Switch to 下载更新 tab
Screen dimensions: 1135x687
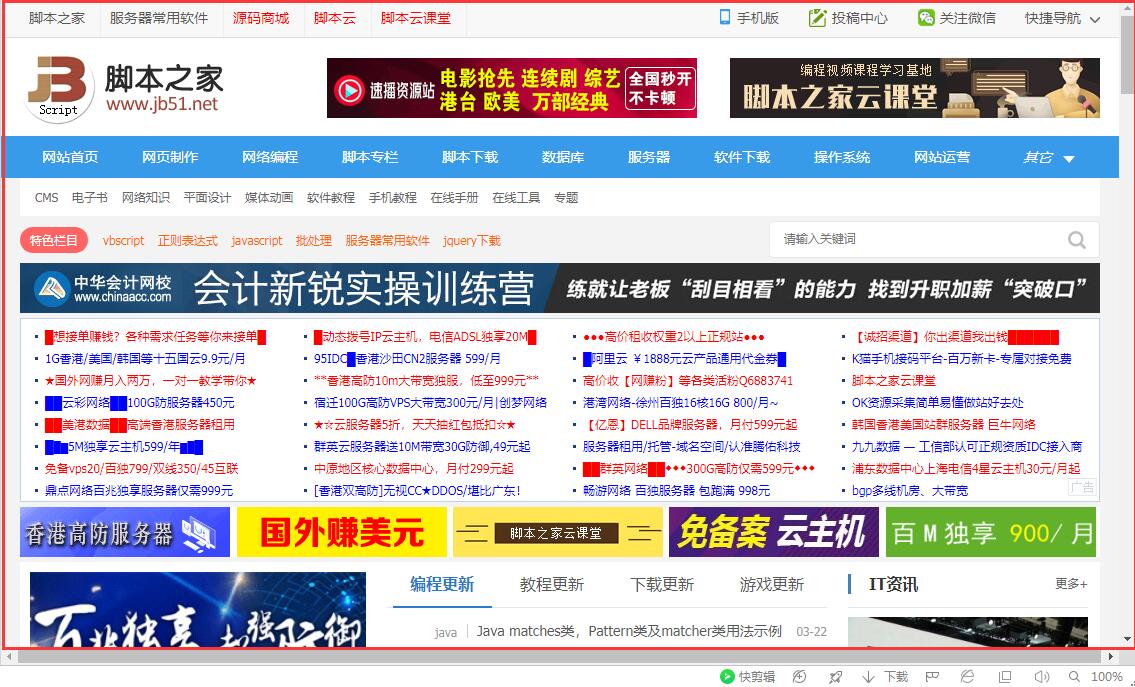(x=662, y=584)
